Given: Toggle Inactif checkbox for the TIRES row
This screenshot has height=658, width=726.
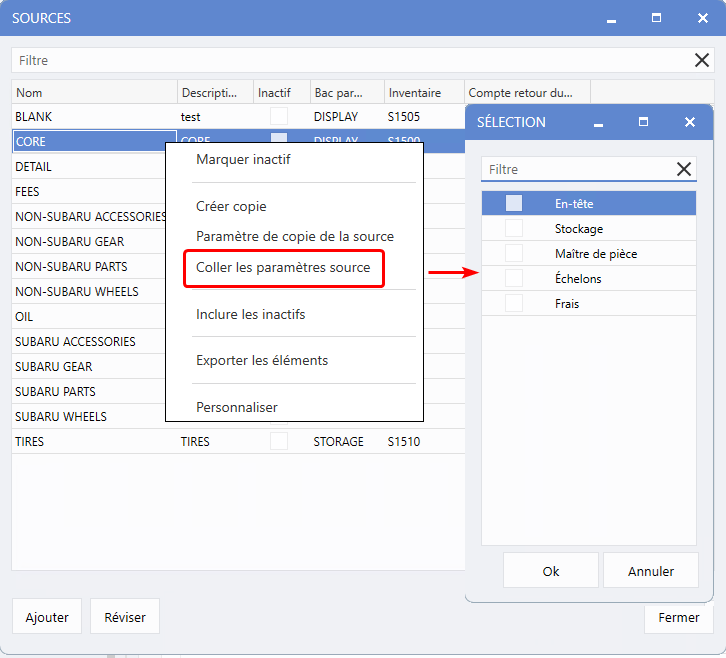Looking at the screenshot, I should (x=279, y=441).
